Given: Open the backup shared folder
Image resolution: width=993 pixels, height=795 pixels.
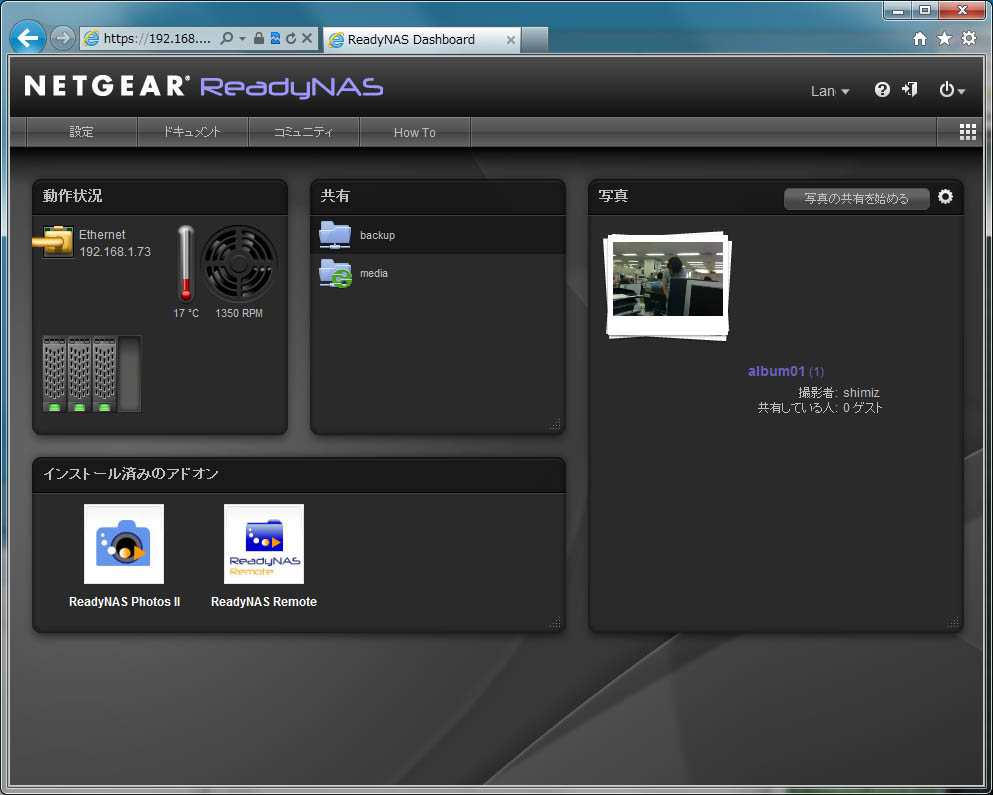Looking at the screenshot, I should click(x=377, y=235).
